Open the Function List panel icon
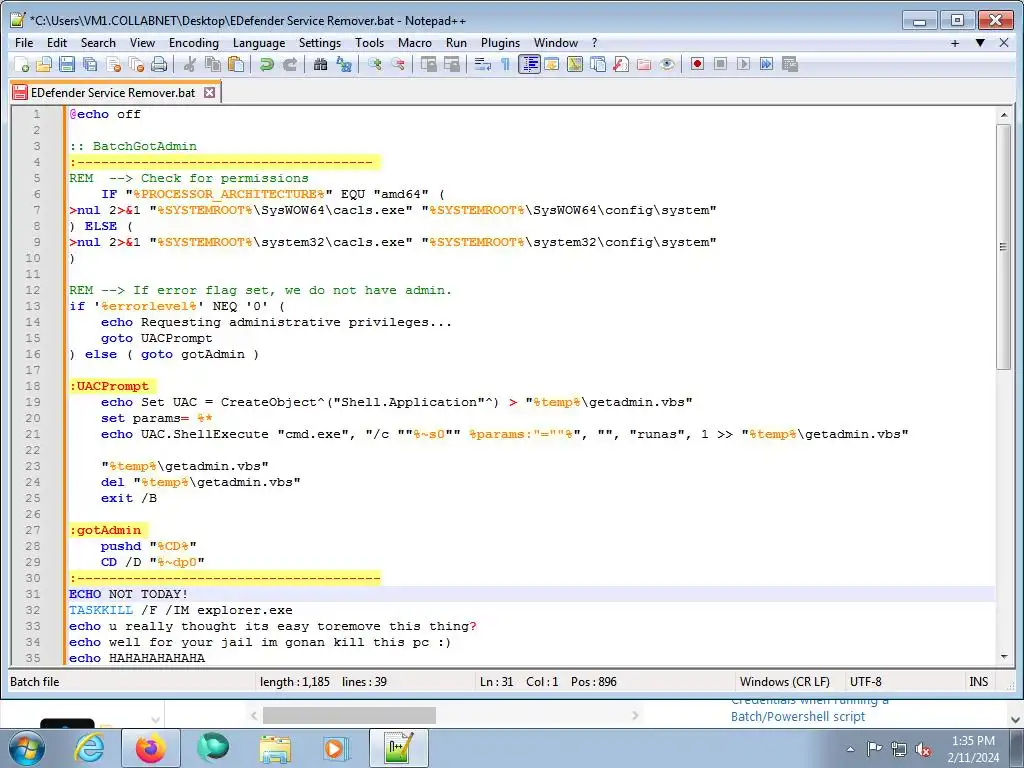The image size is (1024, 768). (621, 64)
